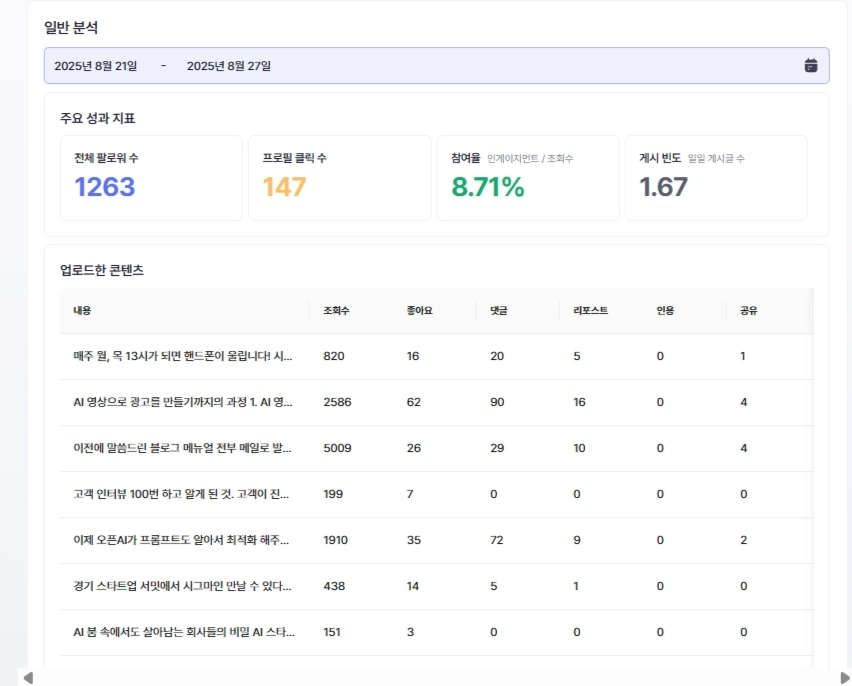The width and height of the screenshot is (852, 686).
Task: Sort by 인용 column header
Action: click(665, 310)
